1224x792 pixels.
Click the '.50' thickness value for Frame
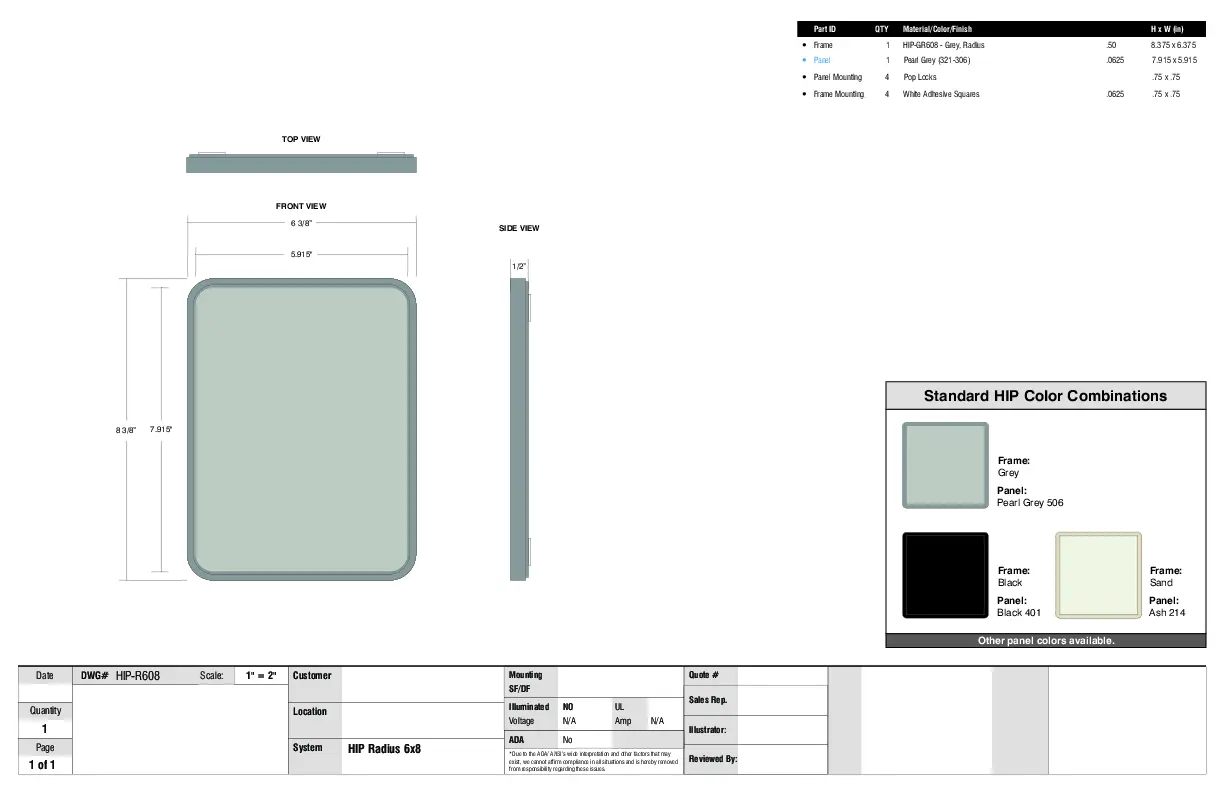coord(1112,45)
